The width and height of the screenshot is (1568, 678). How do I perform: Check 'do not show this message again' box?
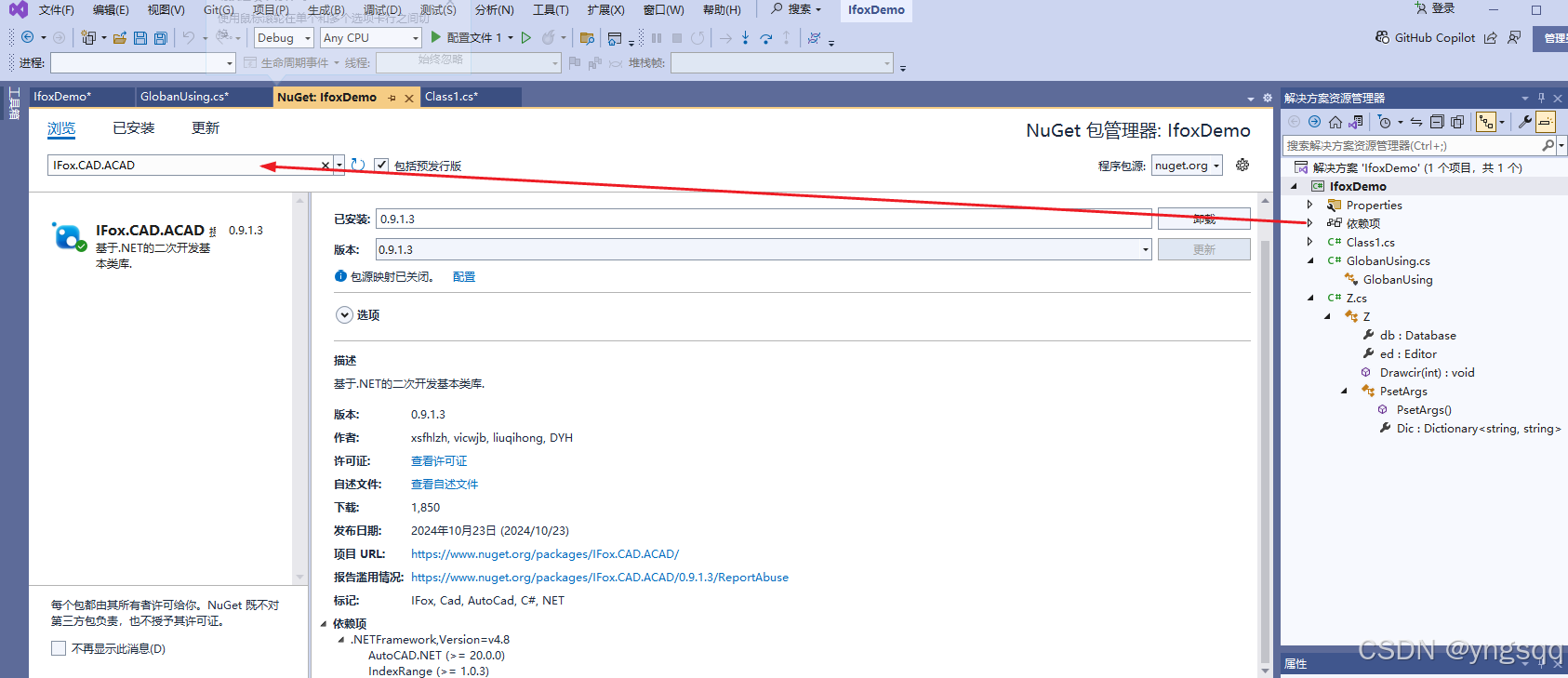coord(59,648)
